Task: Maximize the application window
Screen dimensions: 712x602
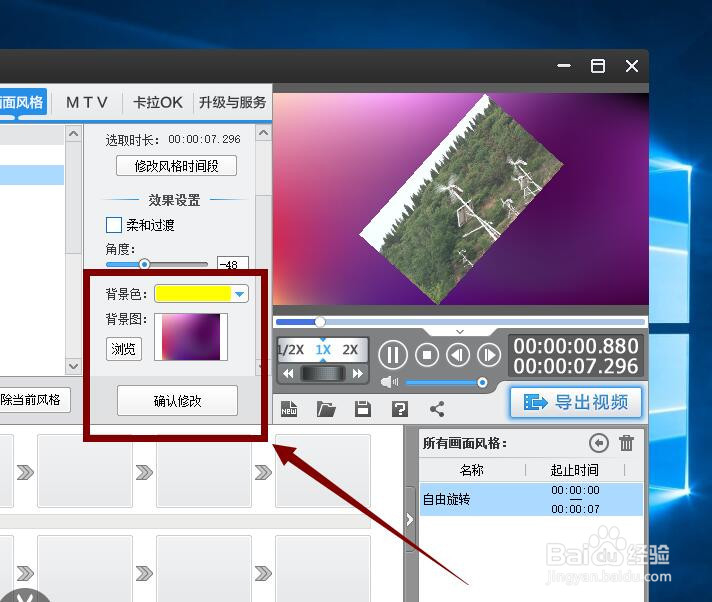Action: pyautogui.click(x=598, y=66)
